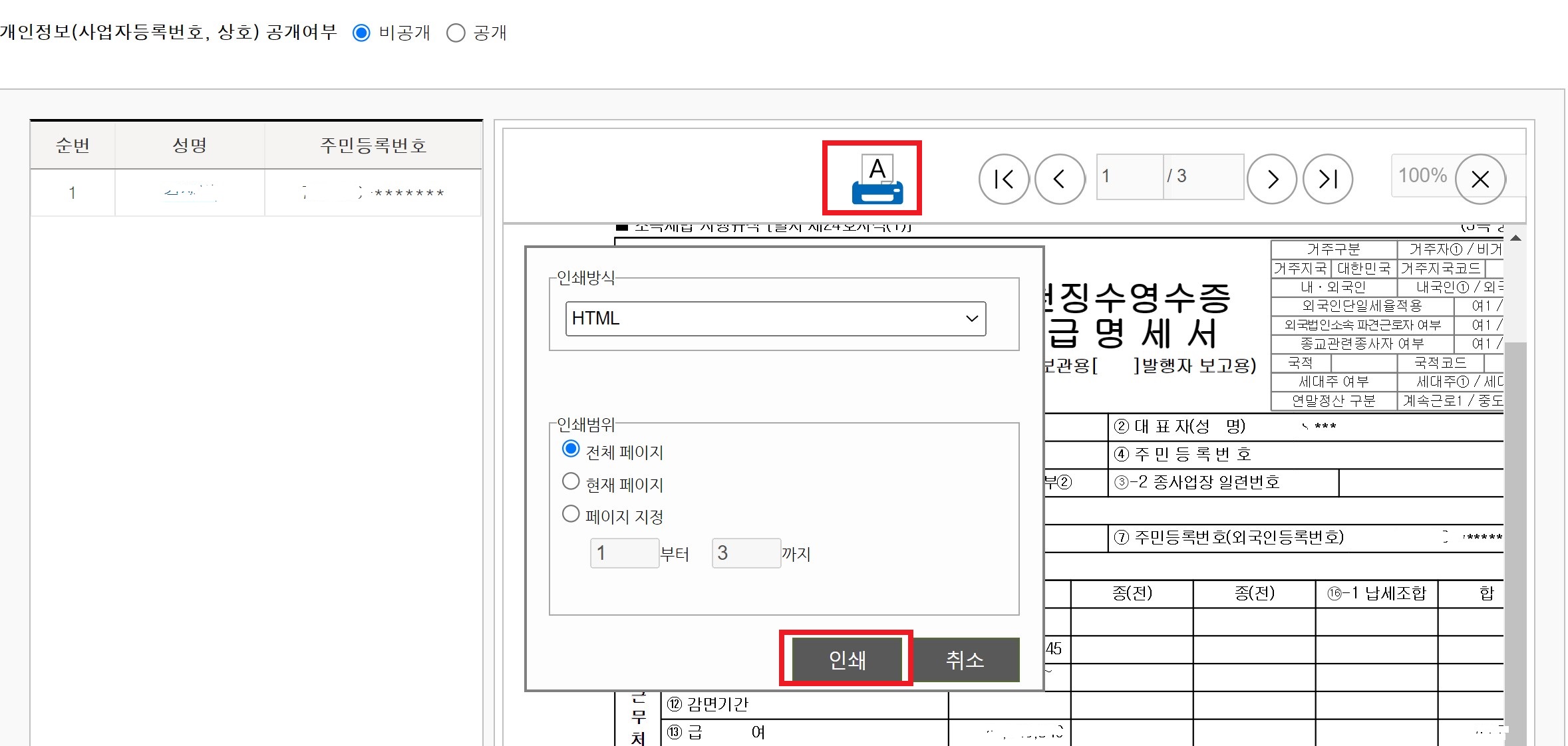
Task: Jump to the first page of the document
Action: pos(1004,178)
